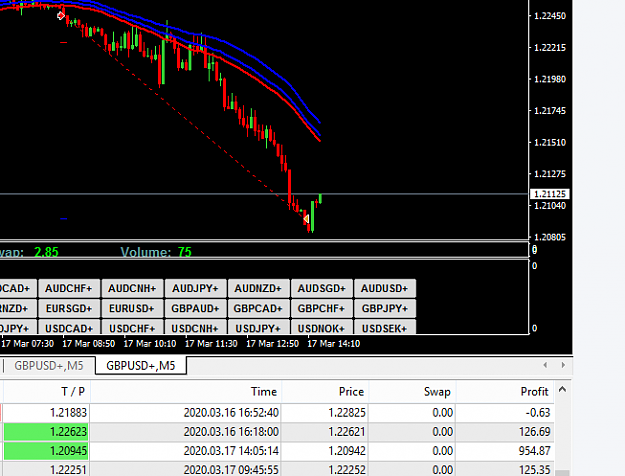
Task: Select the T/P cell 1.21883
Action: pyautogui.click(x=47, y=413)
